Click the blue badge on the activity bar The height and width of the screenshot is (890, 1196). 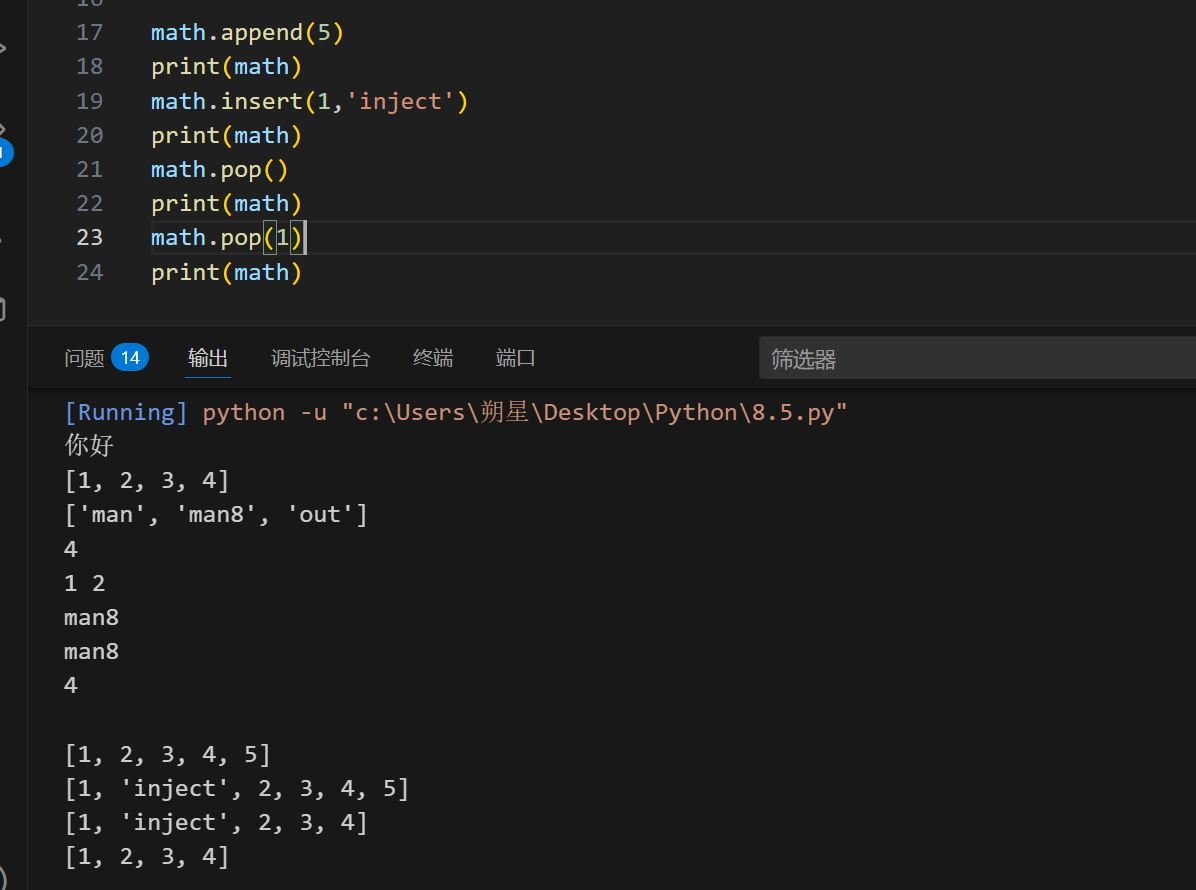click(x=5, y=153)
